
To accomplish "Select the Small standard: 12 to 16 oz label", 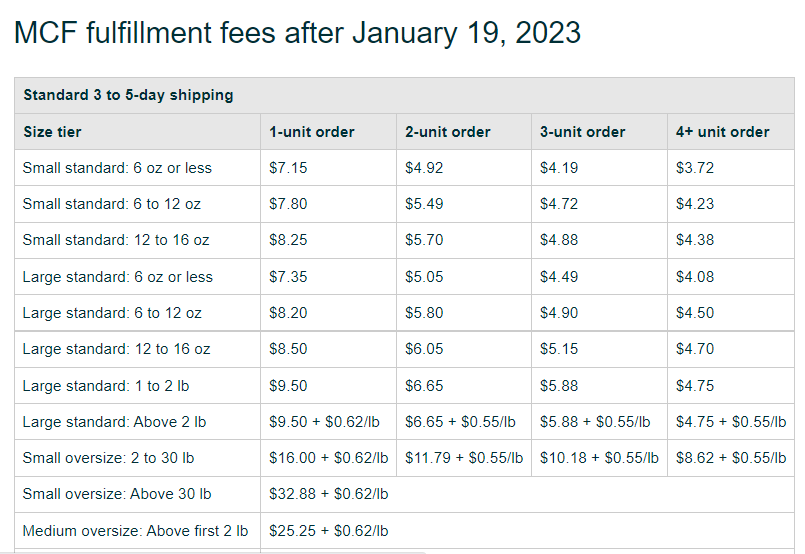I will coord(116,240).
